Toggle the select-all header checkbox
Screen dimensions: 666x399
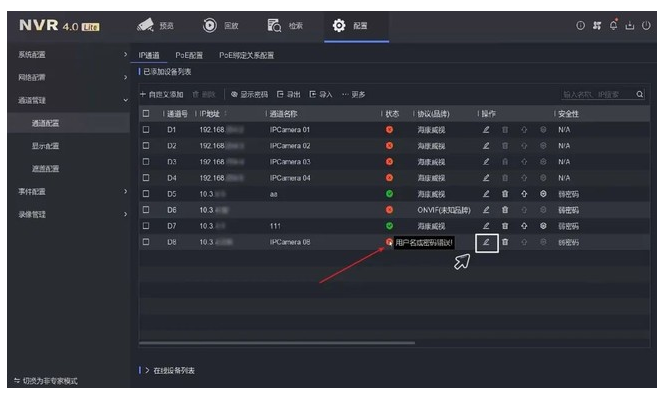click(x=146, y=113)
